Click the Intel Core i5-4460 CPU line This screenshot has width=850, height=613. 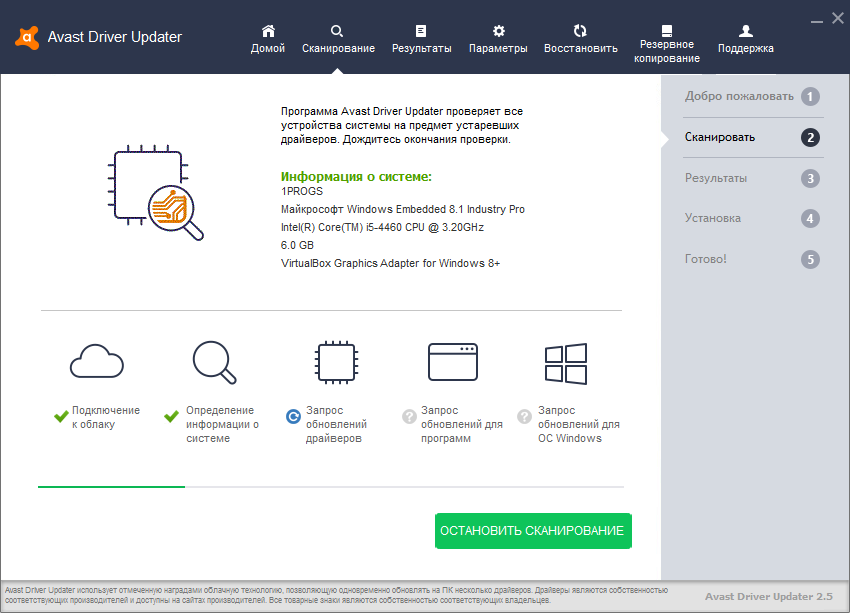tap(382, 227)
